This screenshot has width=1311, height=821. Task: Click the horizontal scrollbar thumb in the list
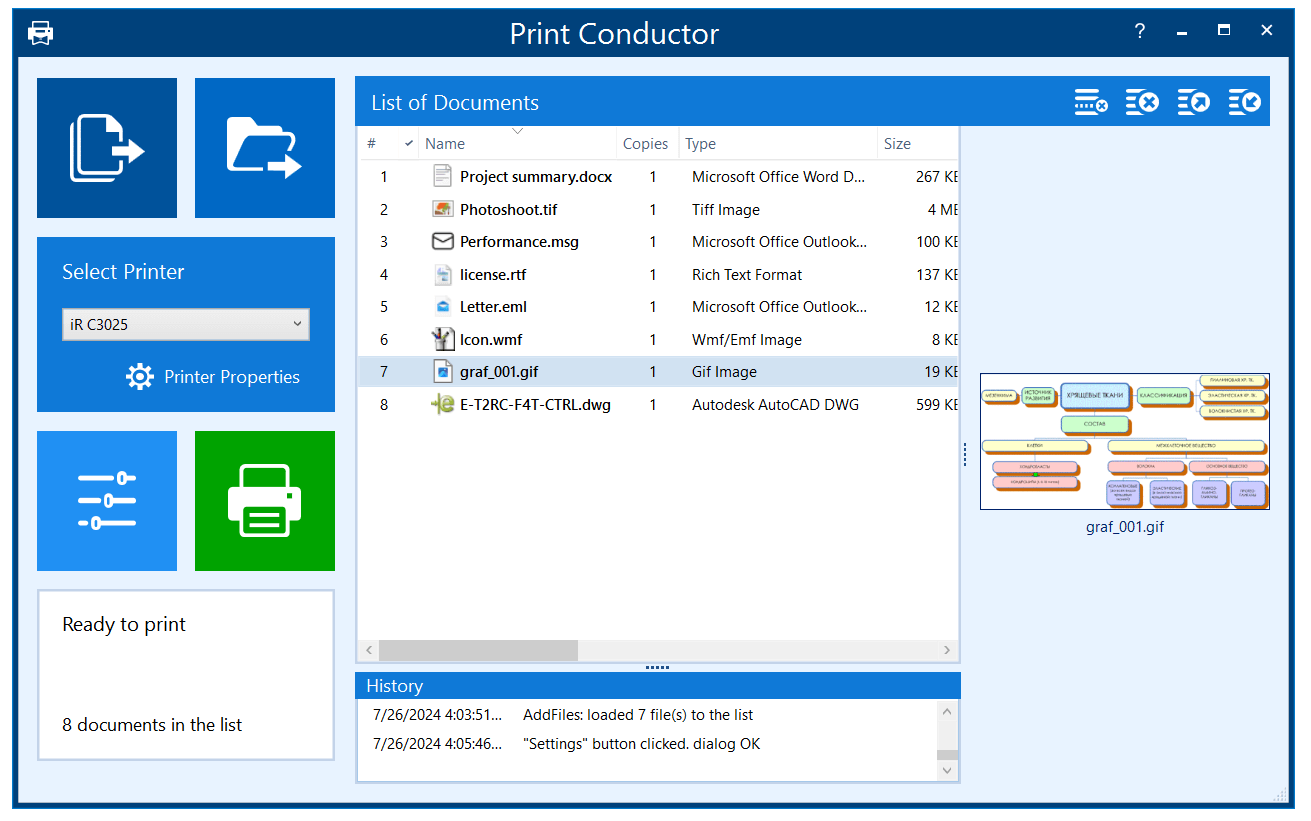pyautogui.click(x=478, y=651)
